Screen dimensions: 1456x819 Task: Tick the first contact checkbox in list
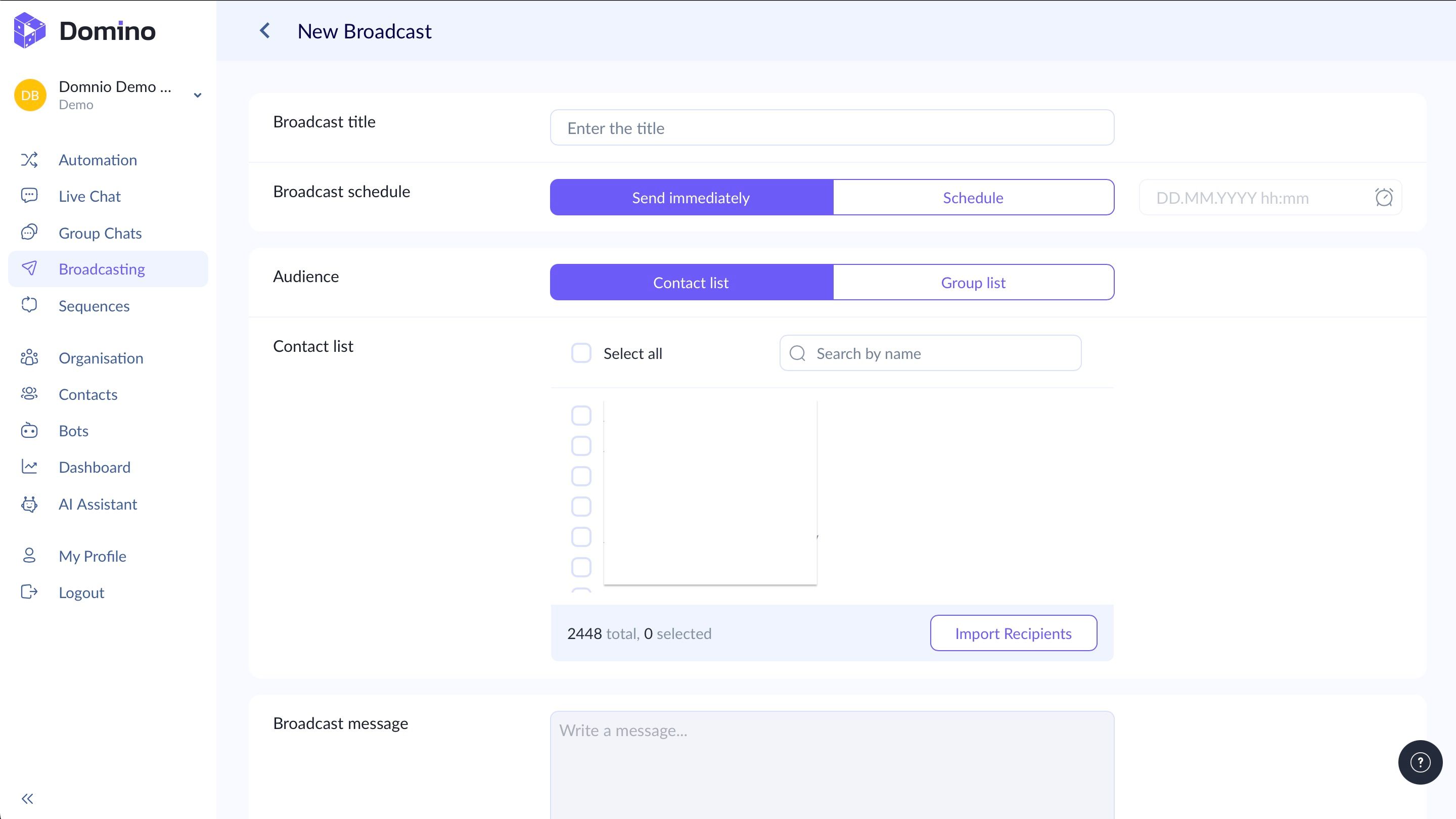pyautogui.click(x=581, y=416)
